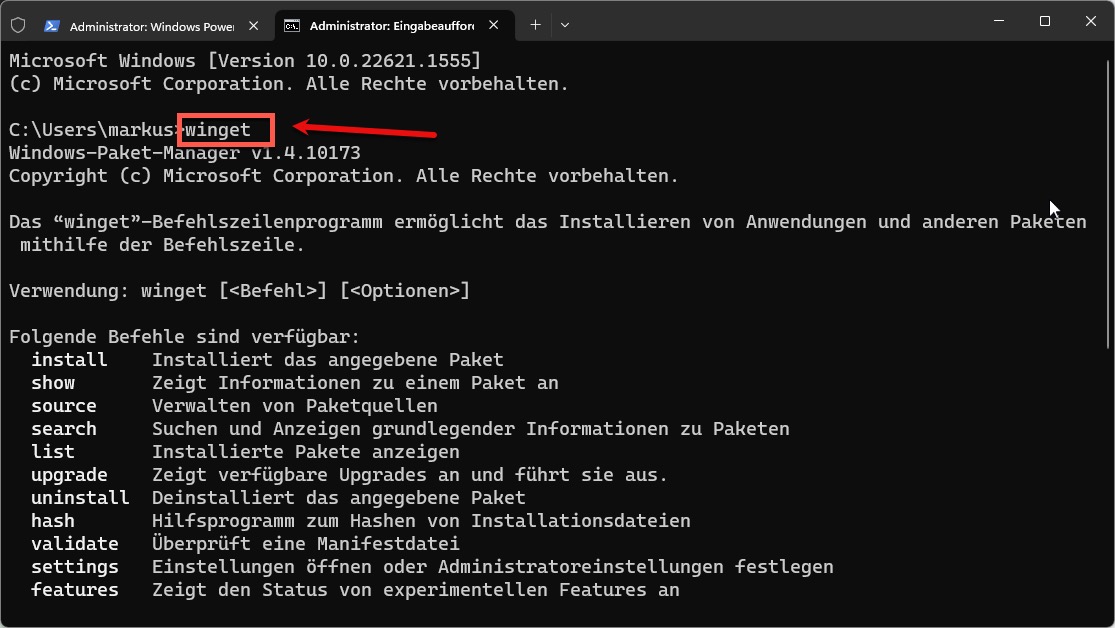Click the upgrade command entry
The image size is (1115, 628).
click(69, 474)
